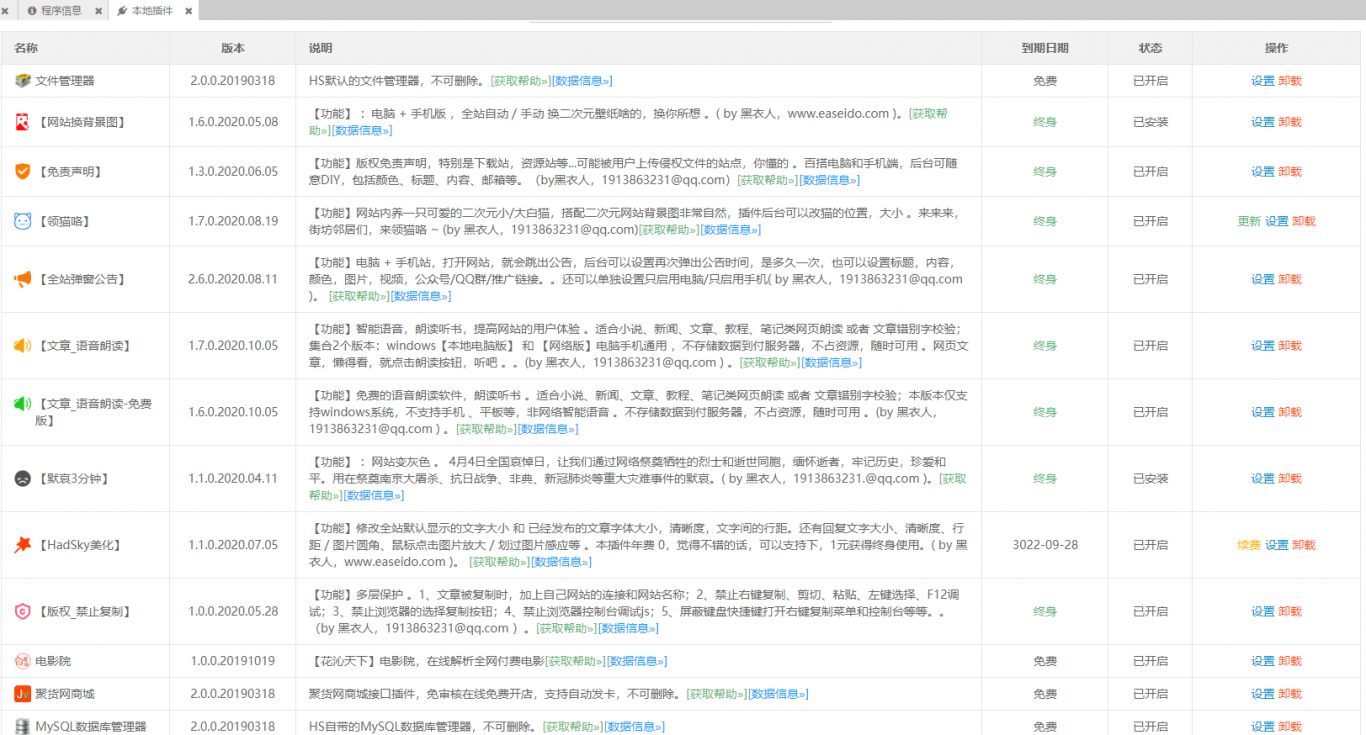Click the 到期日期 column header
This screenshot has height=735, width=1366.
1045,48
